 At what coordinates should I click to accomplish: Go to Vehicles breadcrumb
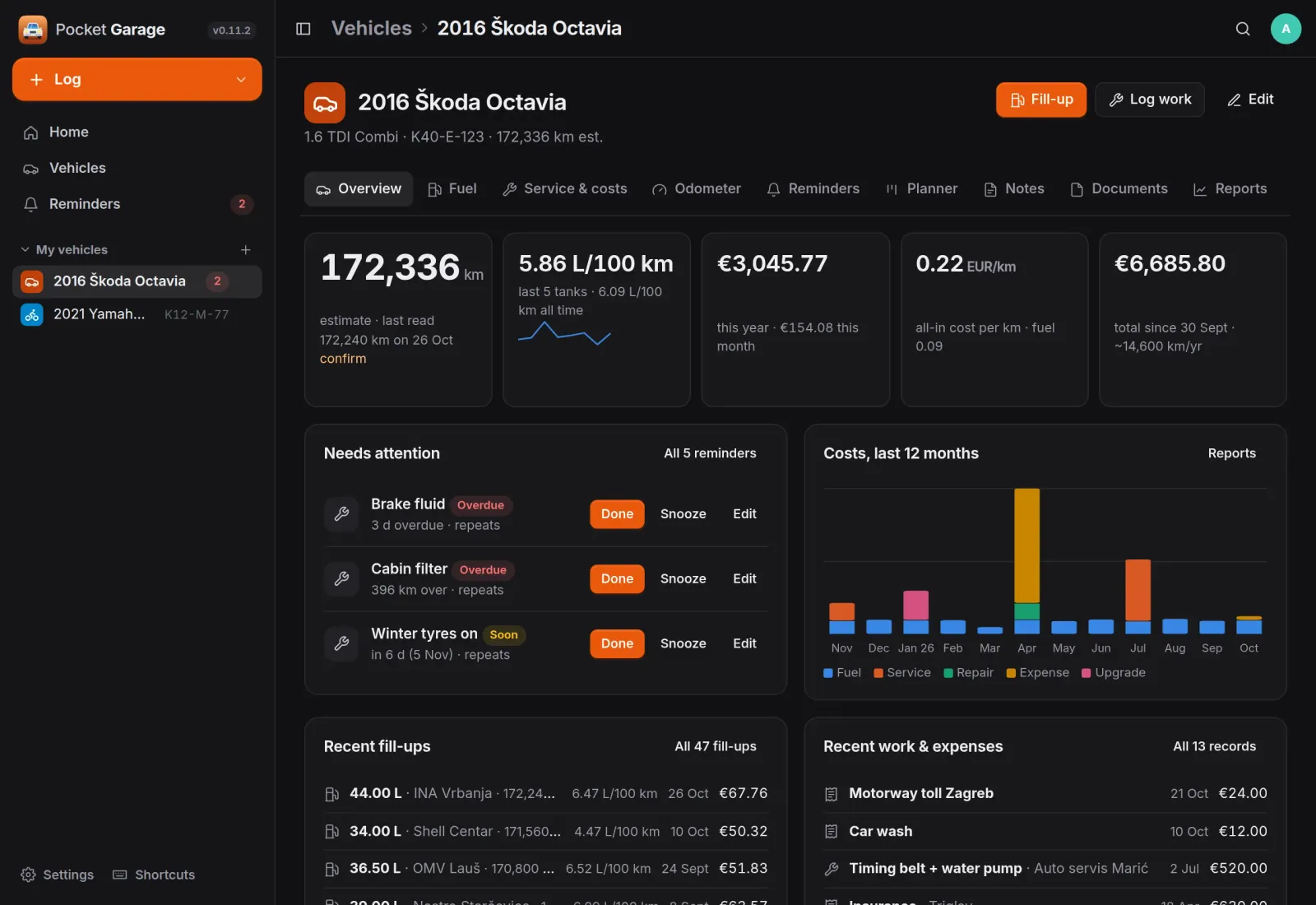[x=371, y=28]
